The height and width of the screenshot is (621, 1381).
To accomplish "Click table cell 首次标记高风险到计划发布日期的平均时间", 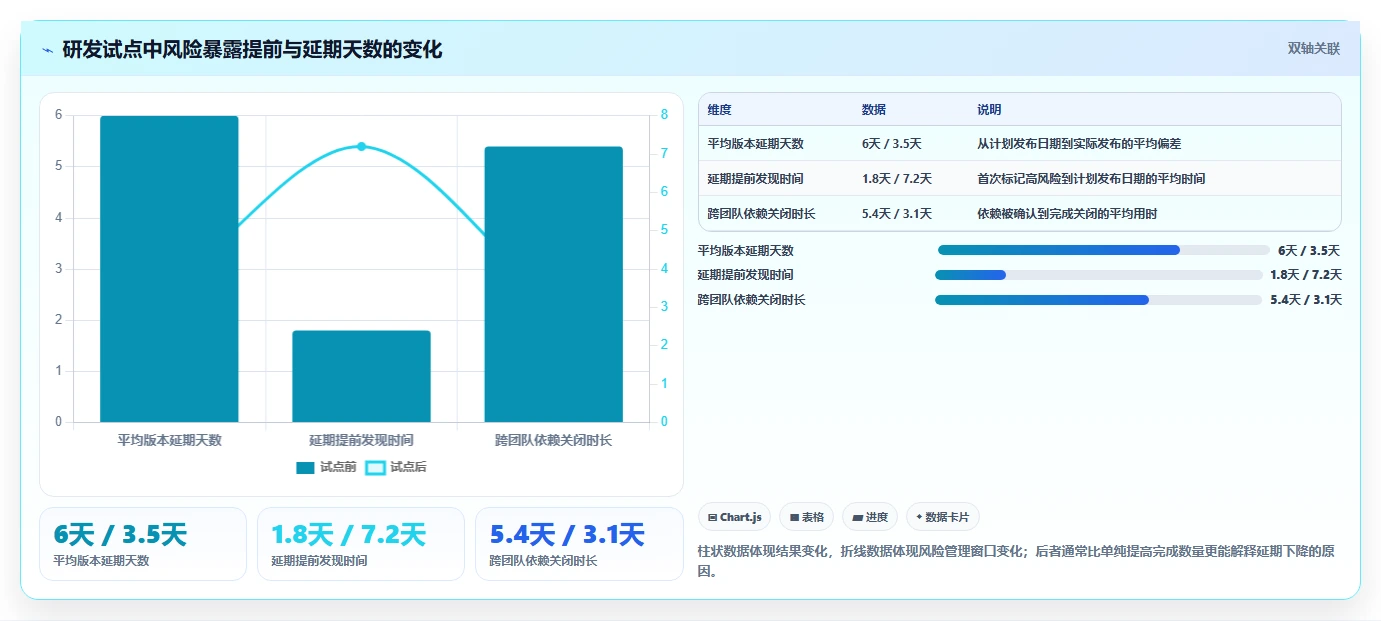I will pos(1091,179).
